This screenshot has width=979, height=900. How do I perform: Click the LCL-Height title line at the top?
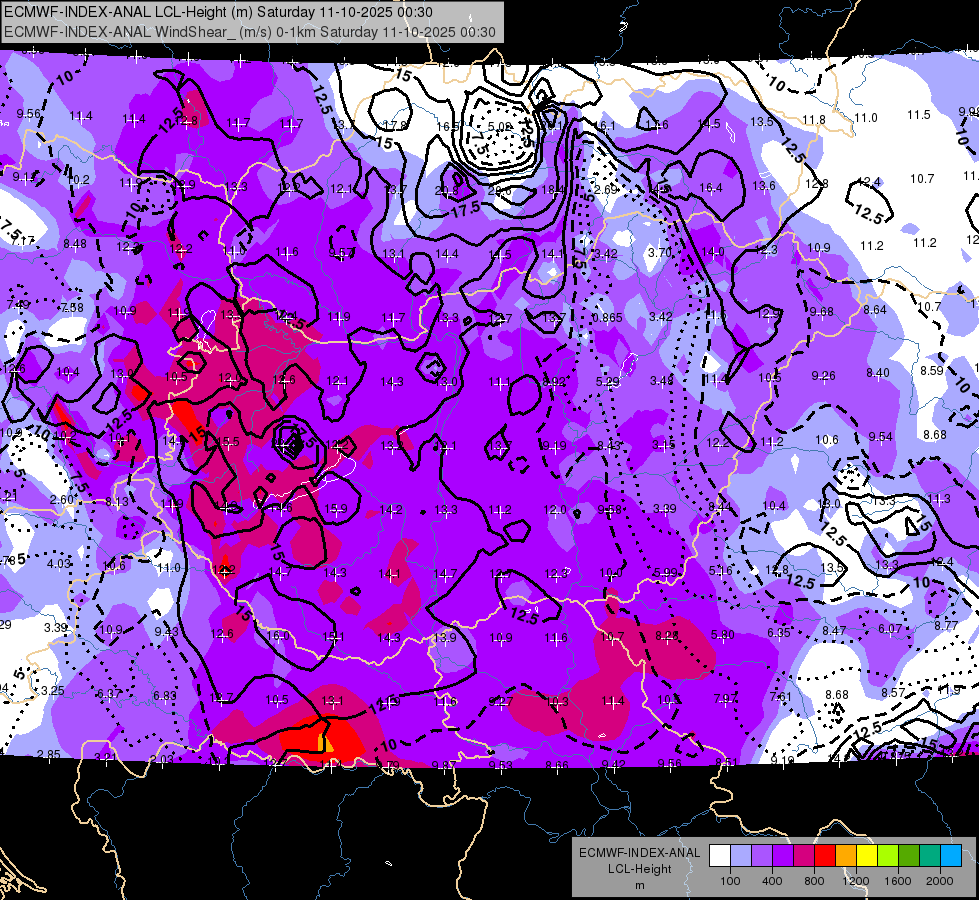pos(219,12)
